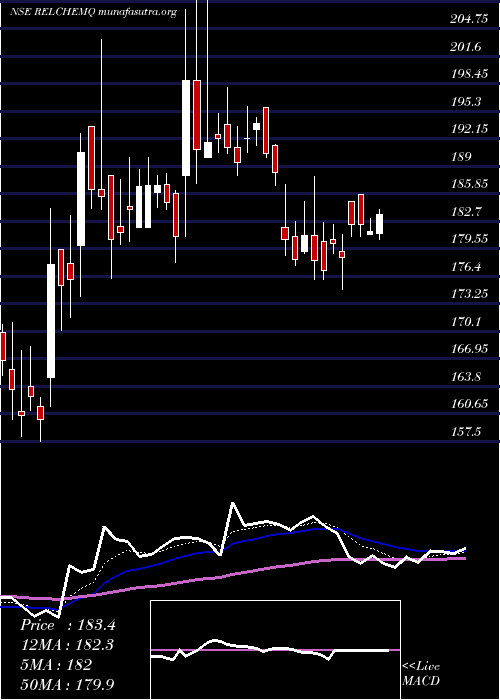Click the 204.75 price axis label
This screenshot has width=500, height=700.
[x=469, y=19]
